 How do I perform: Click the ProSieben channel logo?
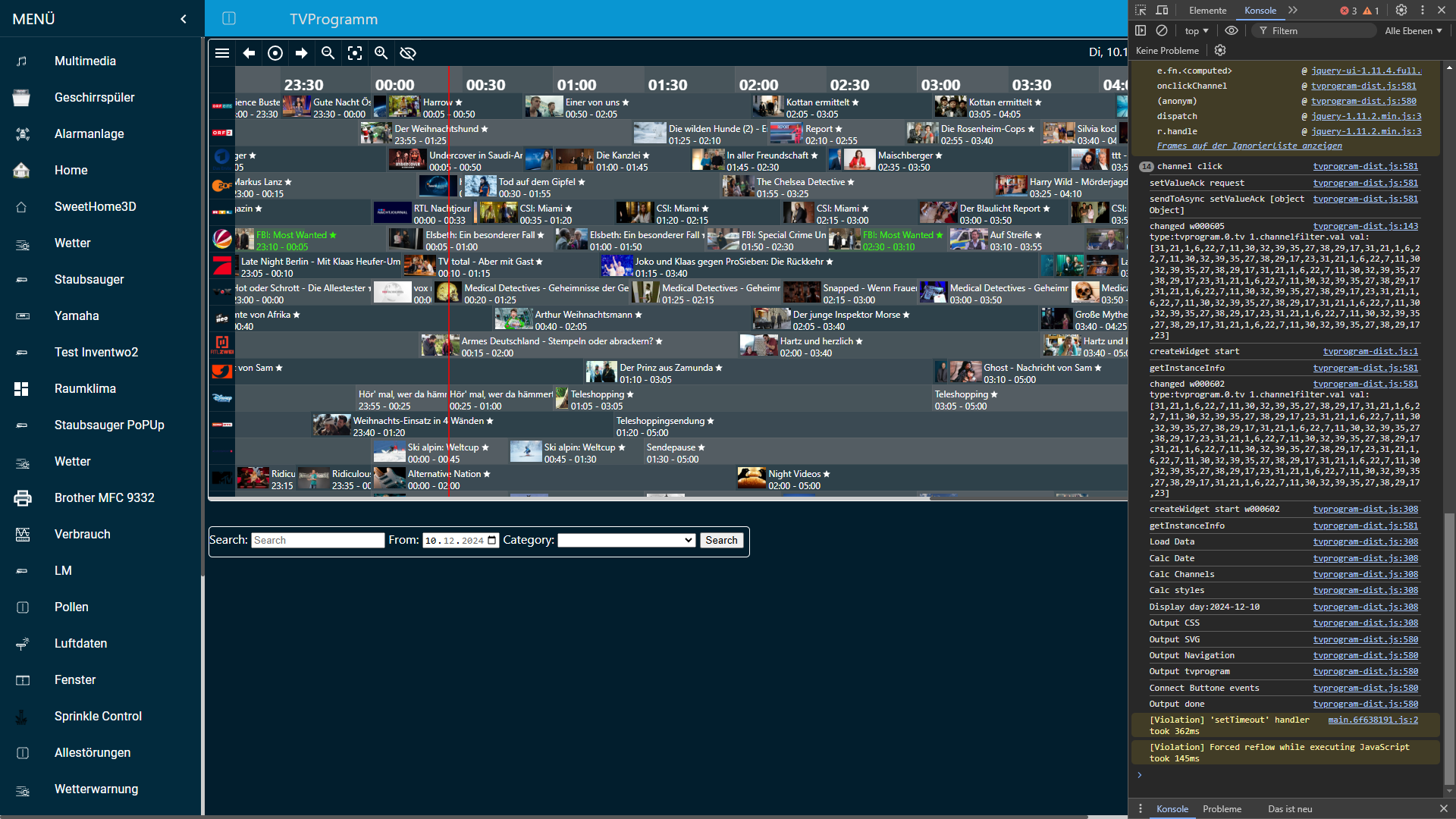click(222, 265)
